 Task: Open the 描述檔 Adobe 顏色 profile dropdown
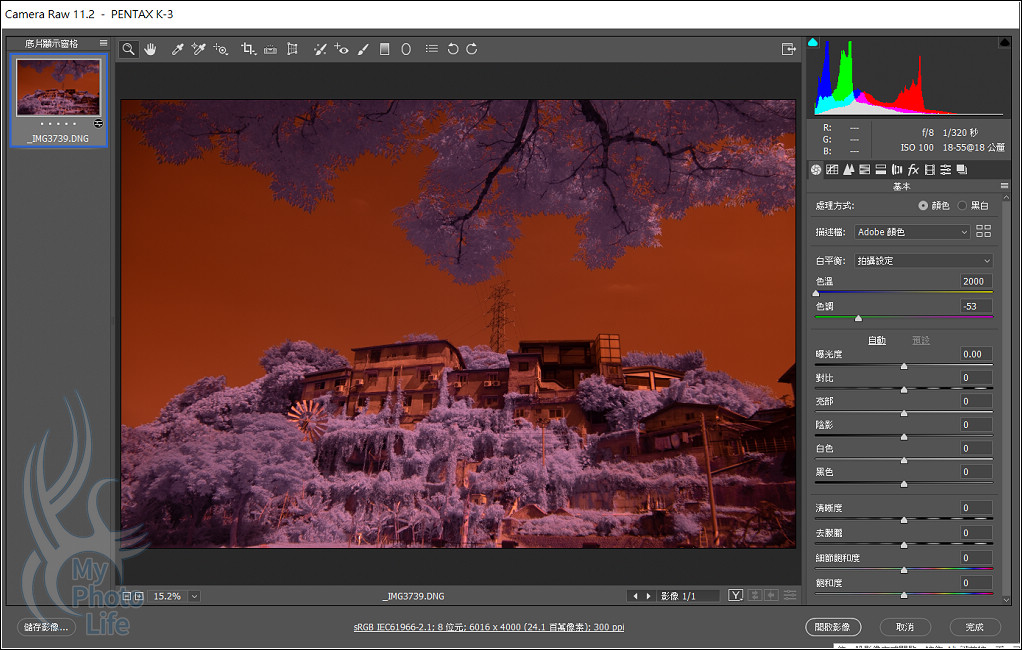point(912,232)
